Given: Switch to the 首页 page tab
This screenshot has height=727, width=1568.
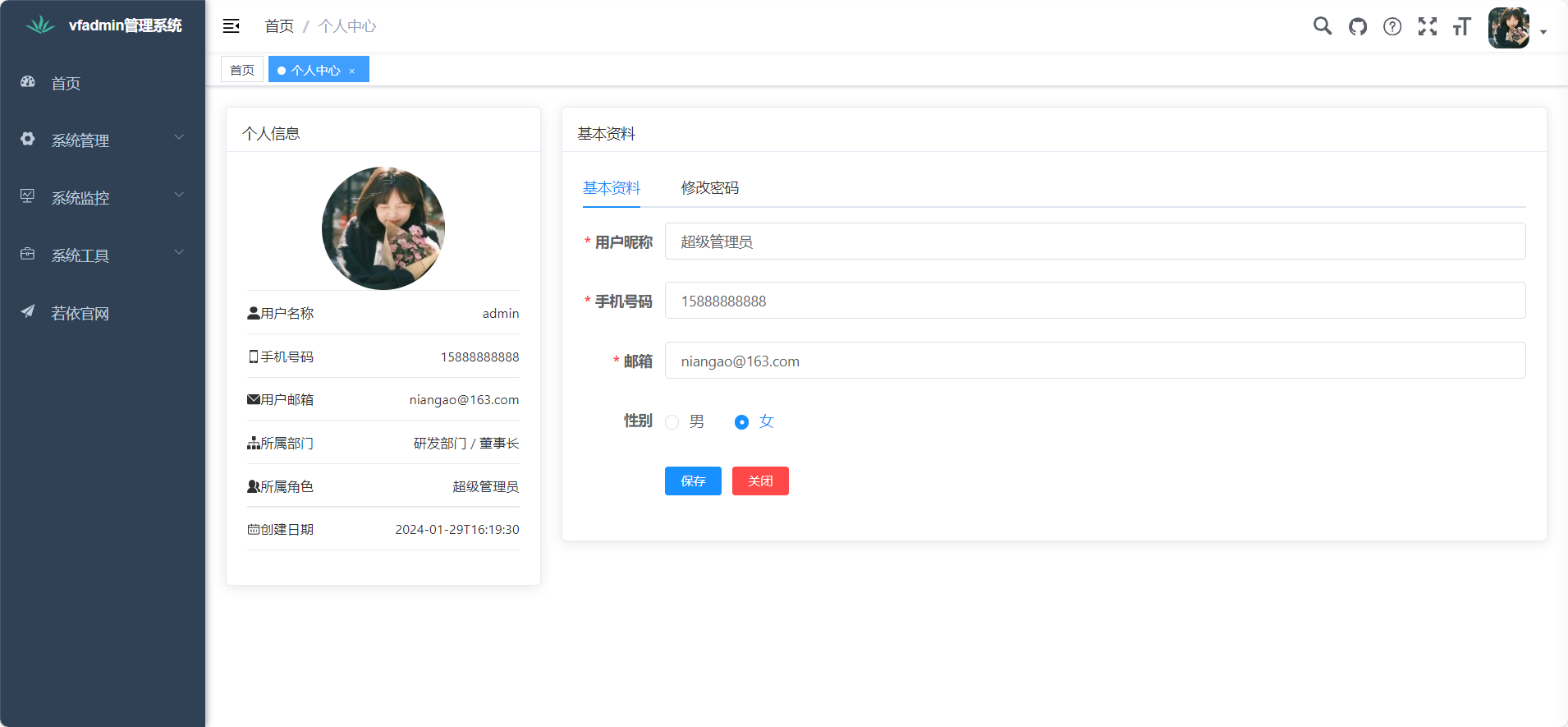Looking at the screenshot, I should [x=242, y=70].
